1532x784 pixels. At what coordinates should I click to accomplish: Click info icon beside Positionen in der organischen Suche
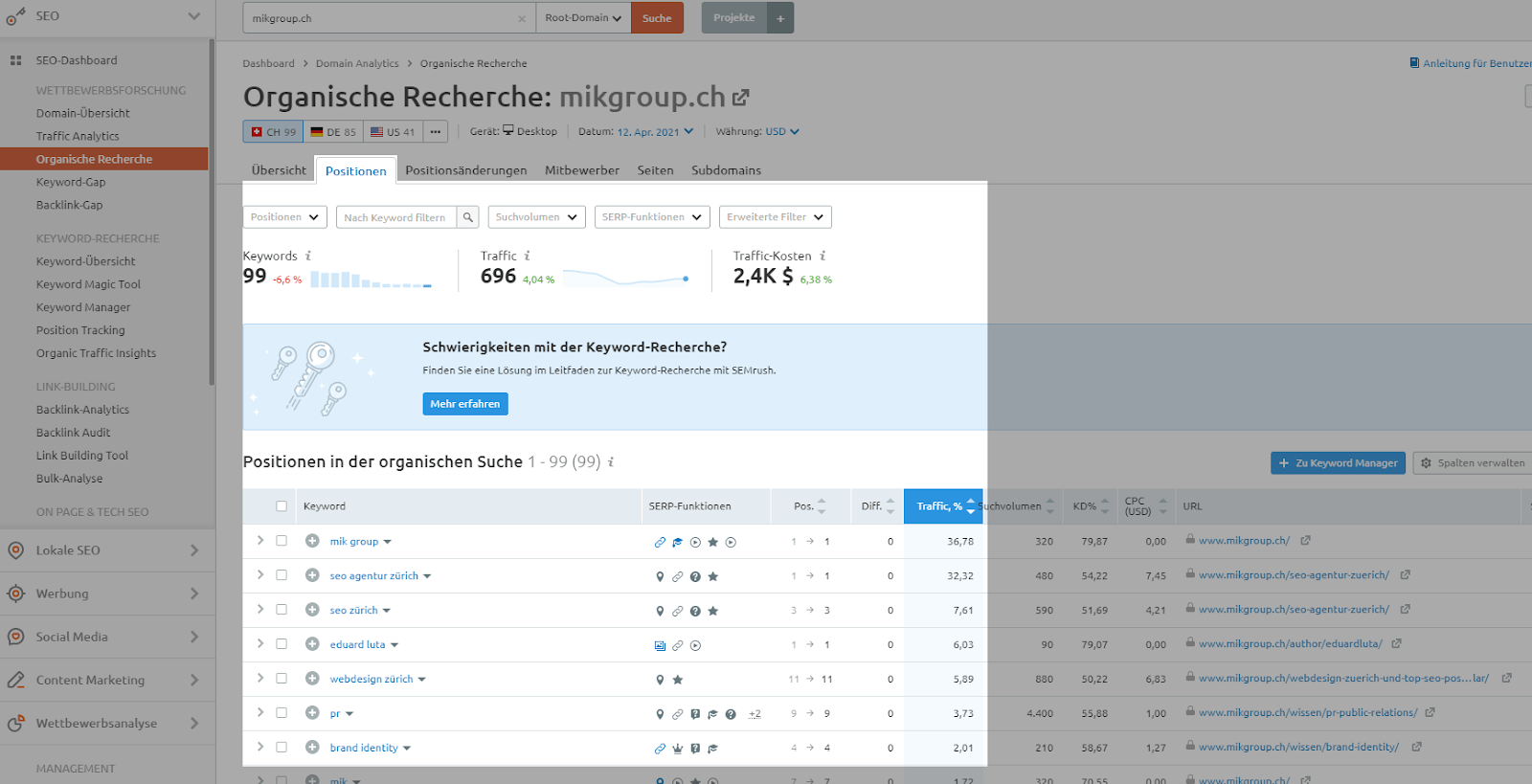point(611,462)
